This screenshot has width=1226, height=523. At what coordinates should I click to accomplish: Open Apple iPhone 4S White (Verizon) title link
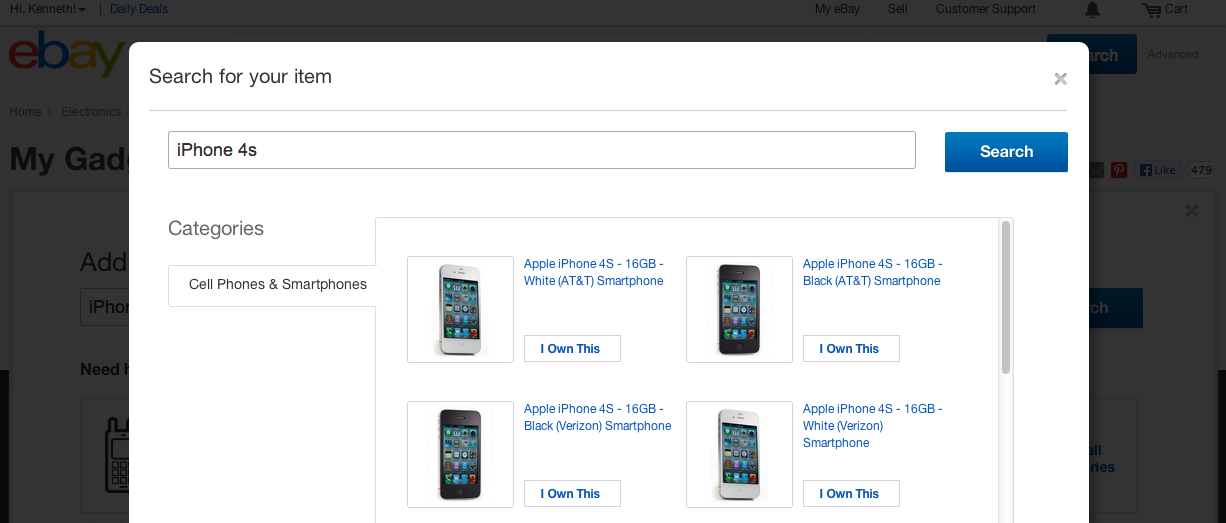pyautogui.click(x=873, y=426)
